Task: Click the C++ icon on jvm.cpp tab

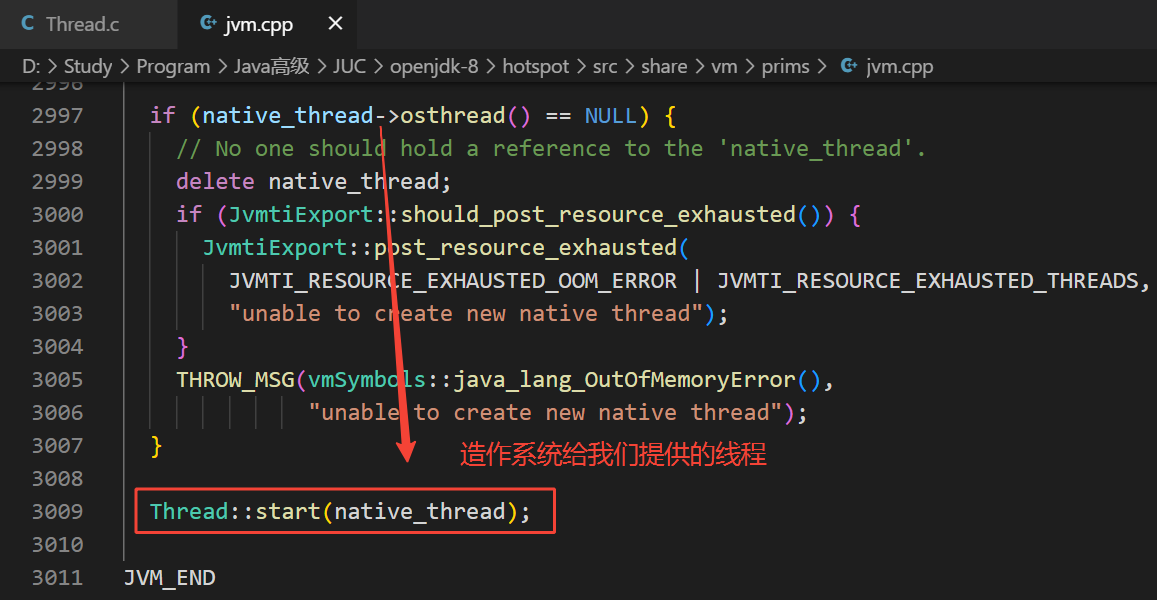Action: tap(208, 24)
